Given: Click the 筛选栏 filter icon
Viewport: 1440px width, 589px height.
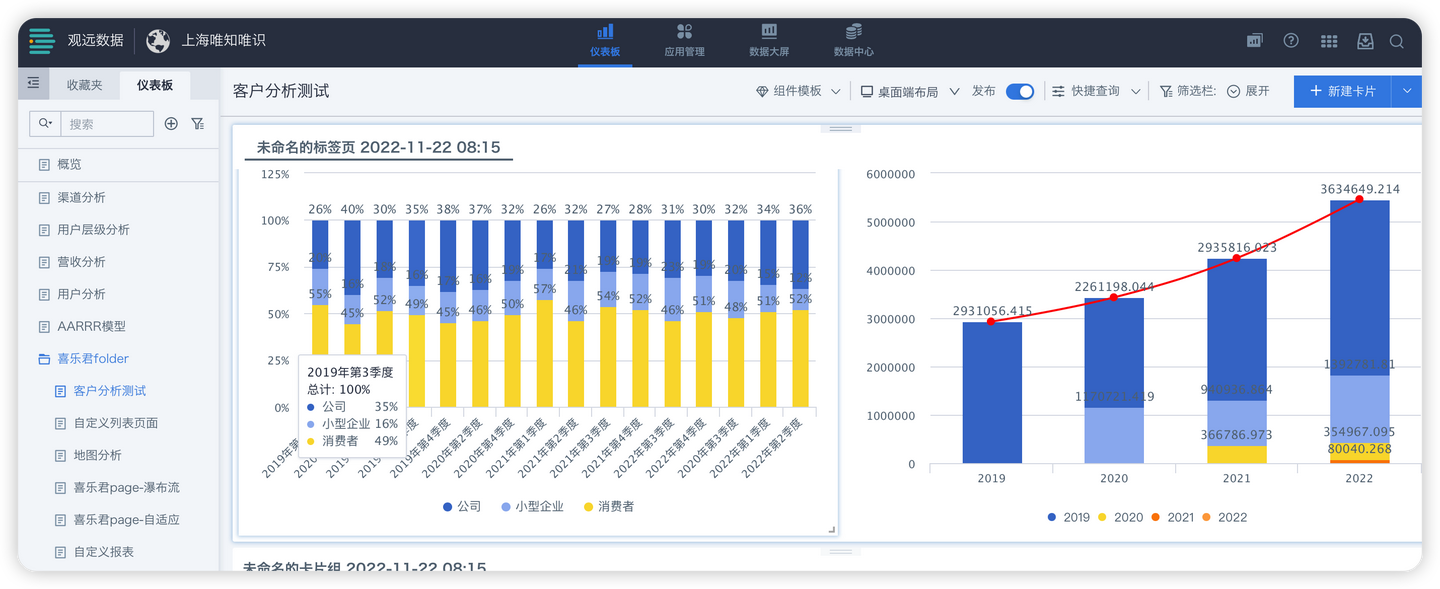Looking at the screenshot, I should coord(1166,91).
